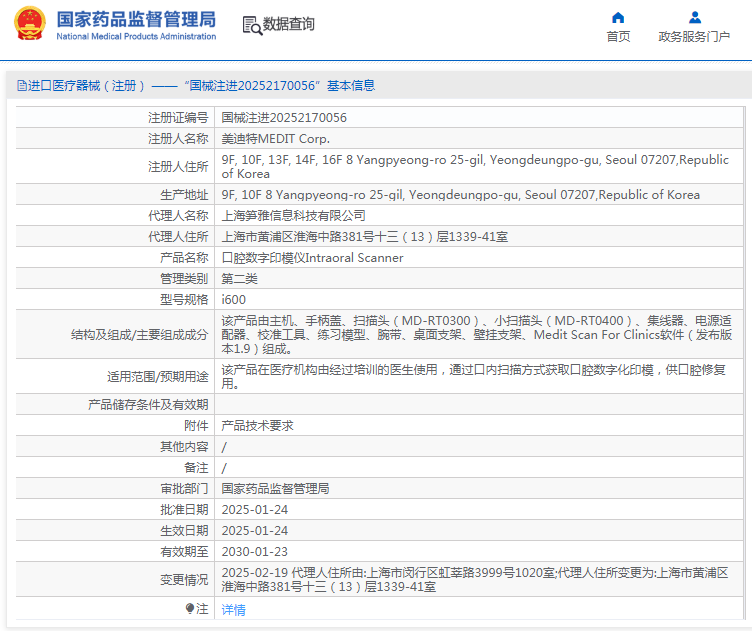The height and width of the screenshot is (631, 752).
Task: Click the 变更情况 text dated 2025-02-19
Action: click(x=475, y=580)
